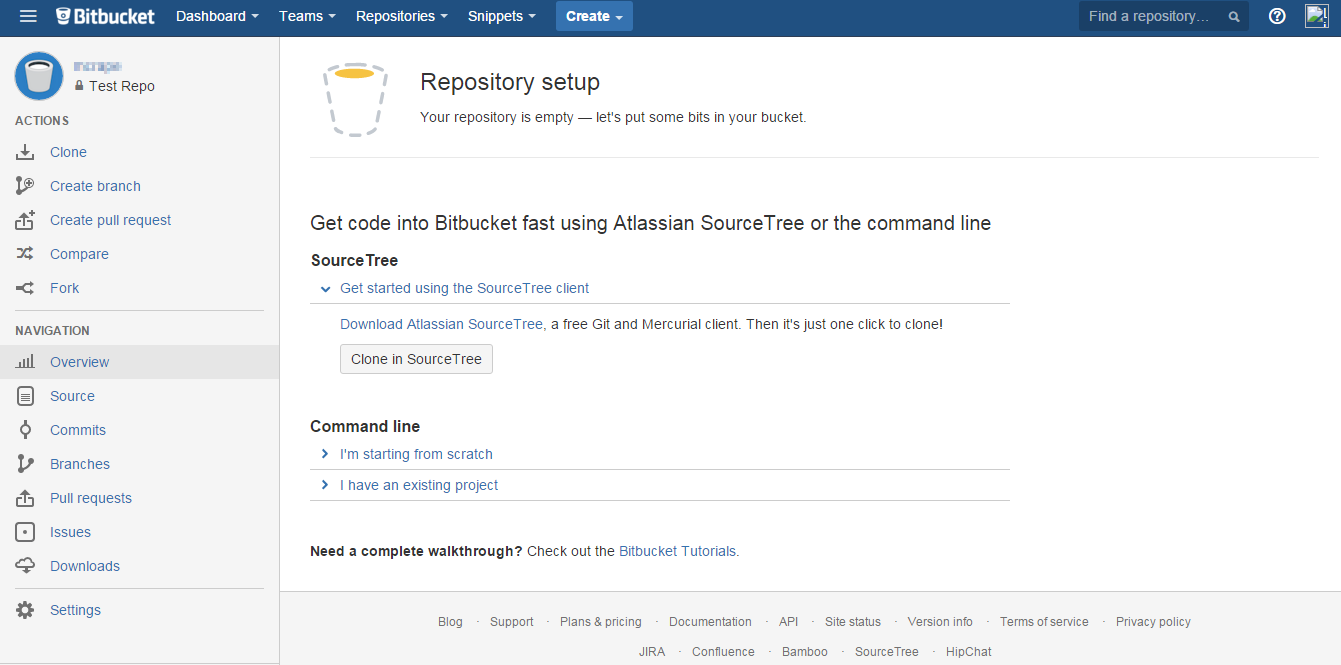
Task: Open the Repositories menu
Action: [402, 16]
